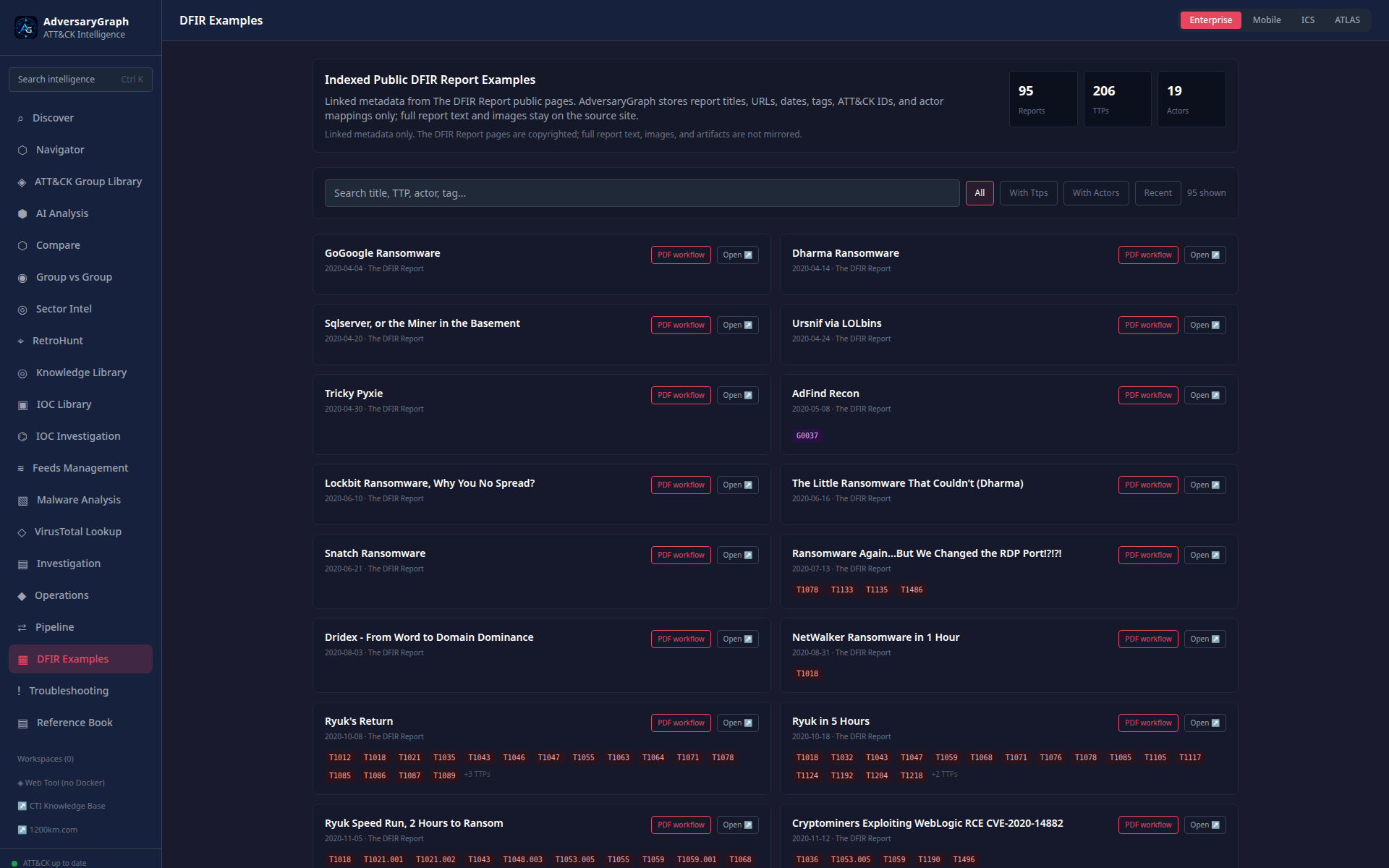Click the +2 TTPs label under Ryuk in 5 Hours

coord(945,775)
